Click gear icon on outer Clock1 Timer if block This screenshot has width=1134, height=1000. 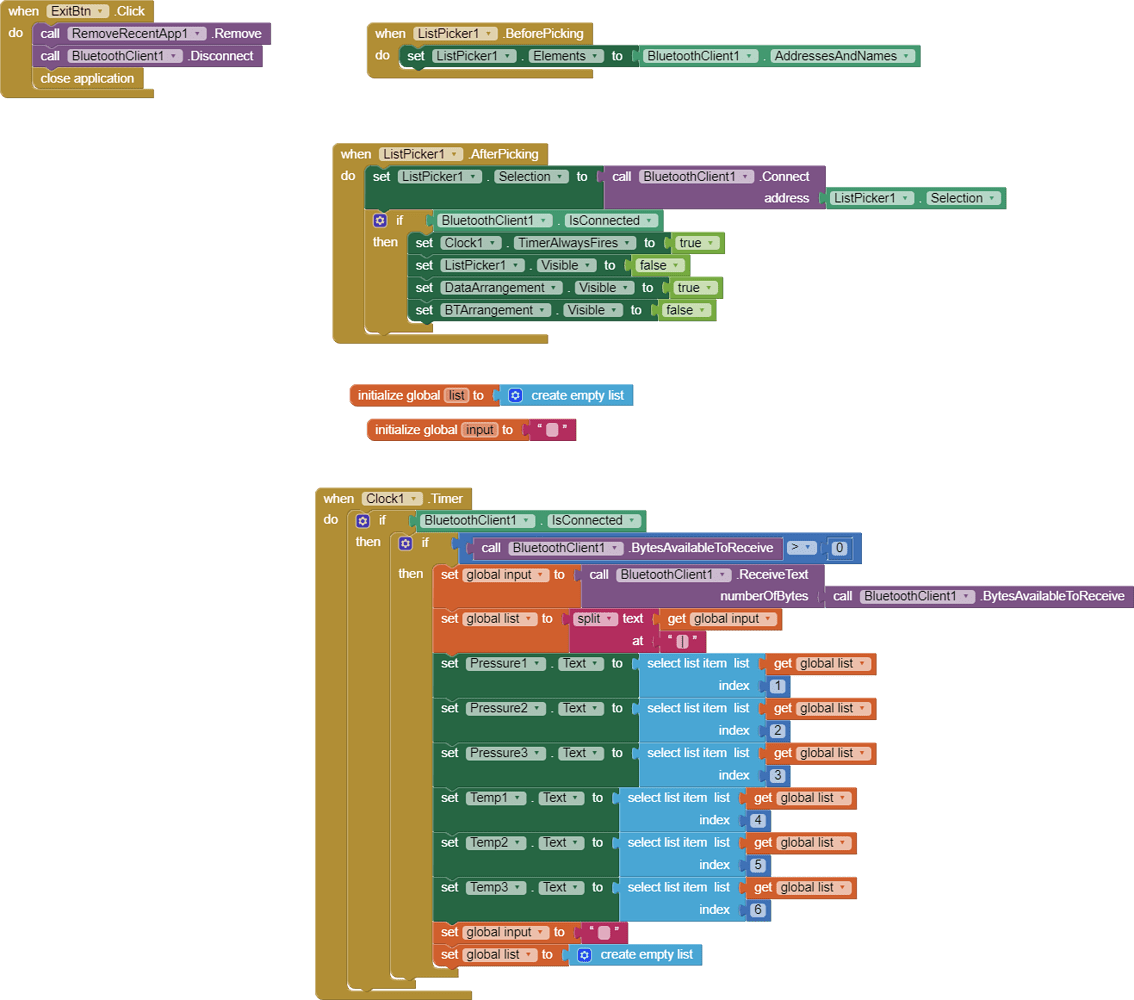[x=363, y=520]
